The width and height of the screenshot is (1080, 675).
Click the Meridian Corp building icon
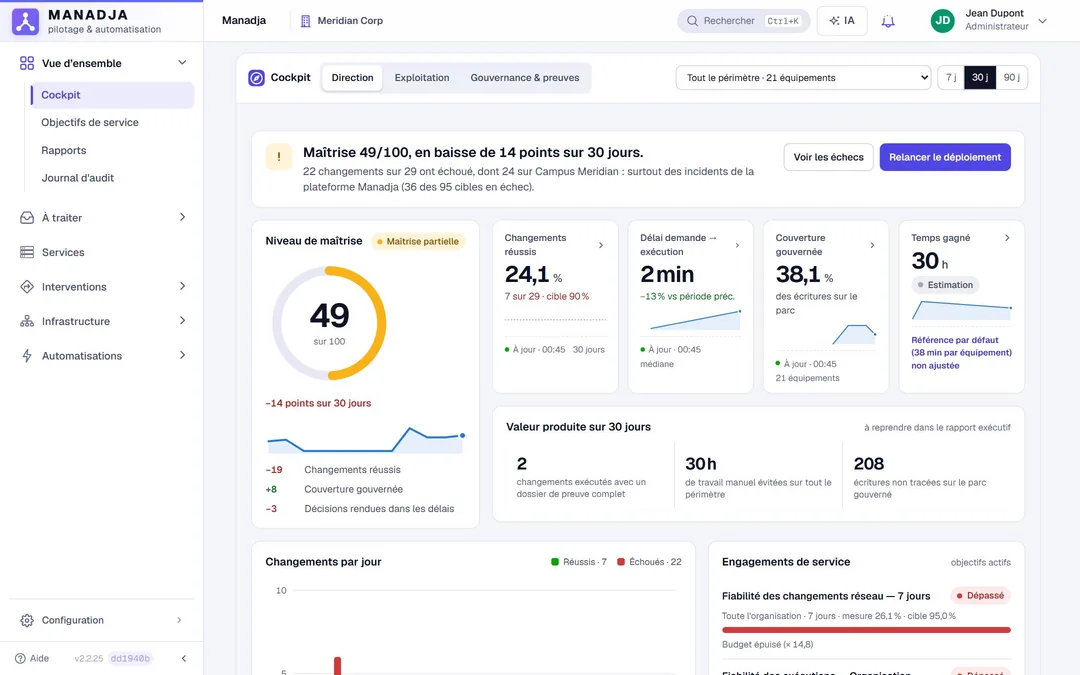coord(305,21)
